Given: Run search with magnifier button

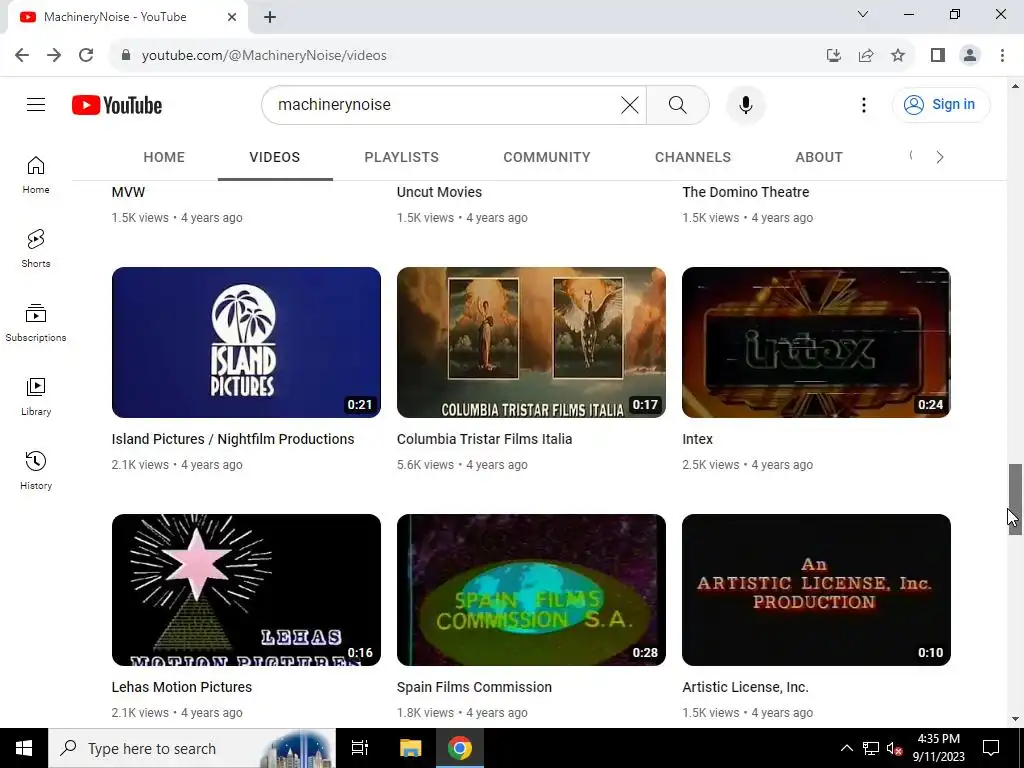Looking at the screenshot, I should tap(678, 104).
